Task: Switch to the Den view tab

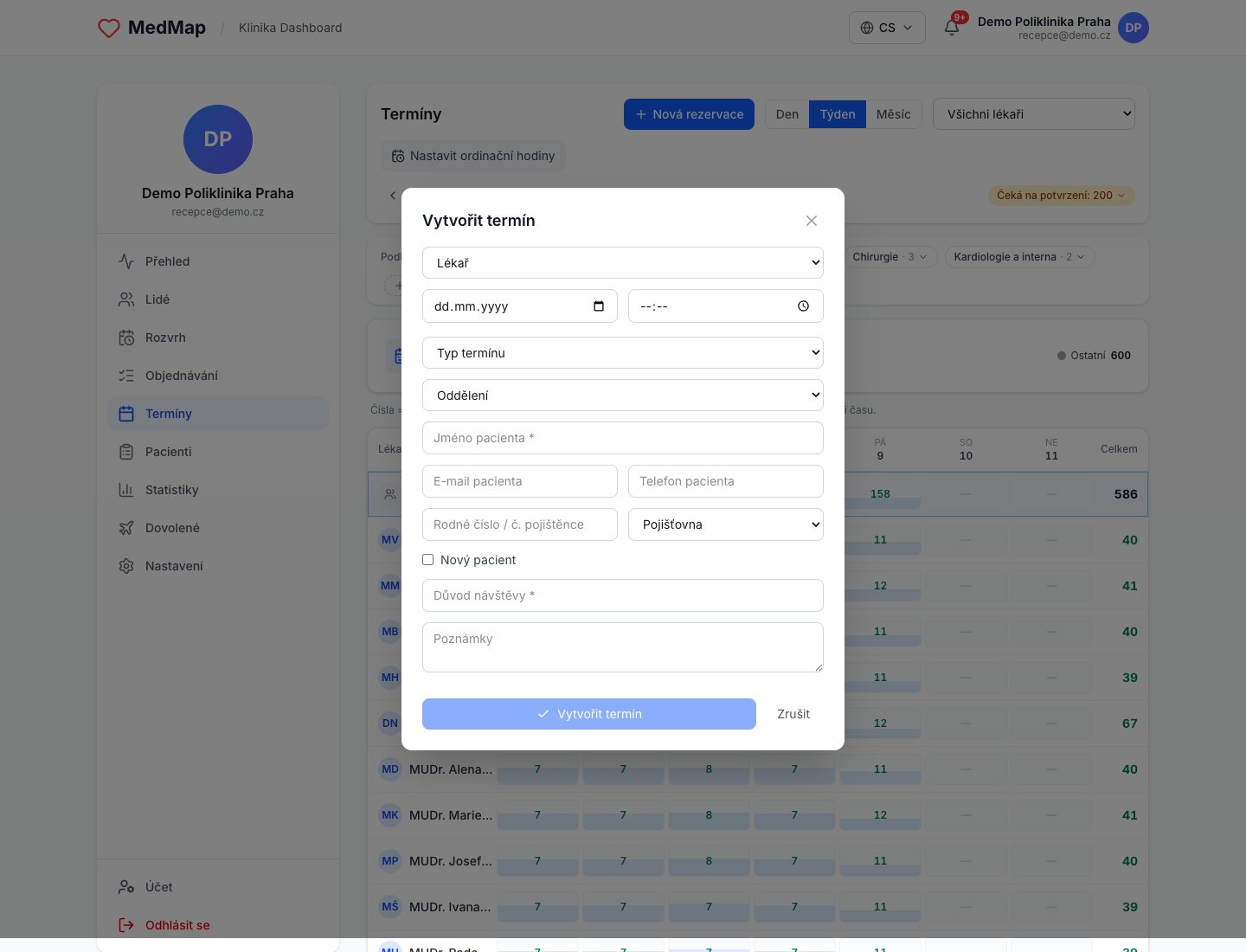Action: [787, 114]
